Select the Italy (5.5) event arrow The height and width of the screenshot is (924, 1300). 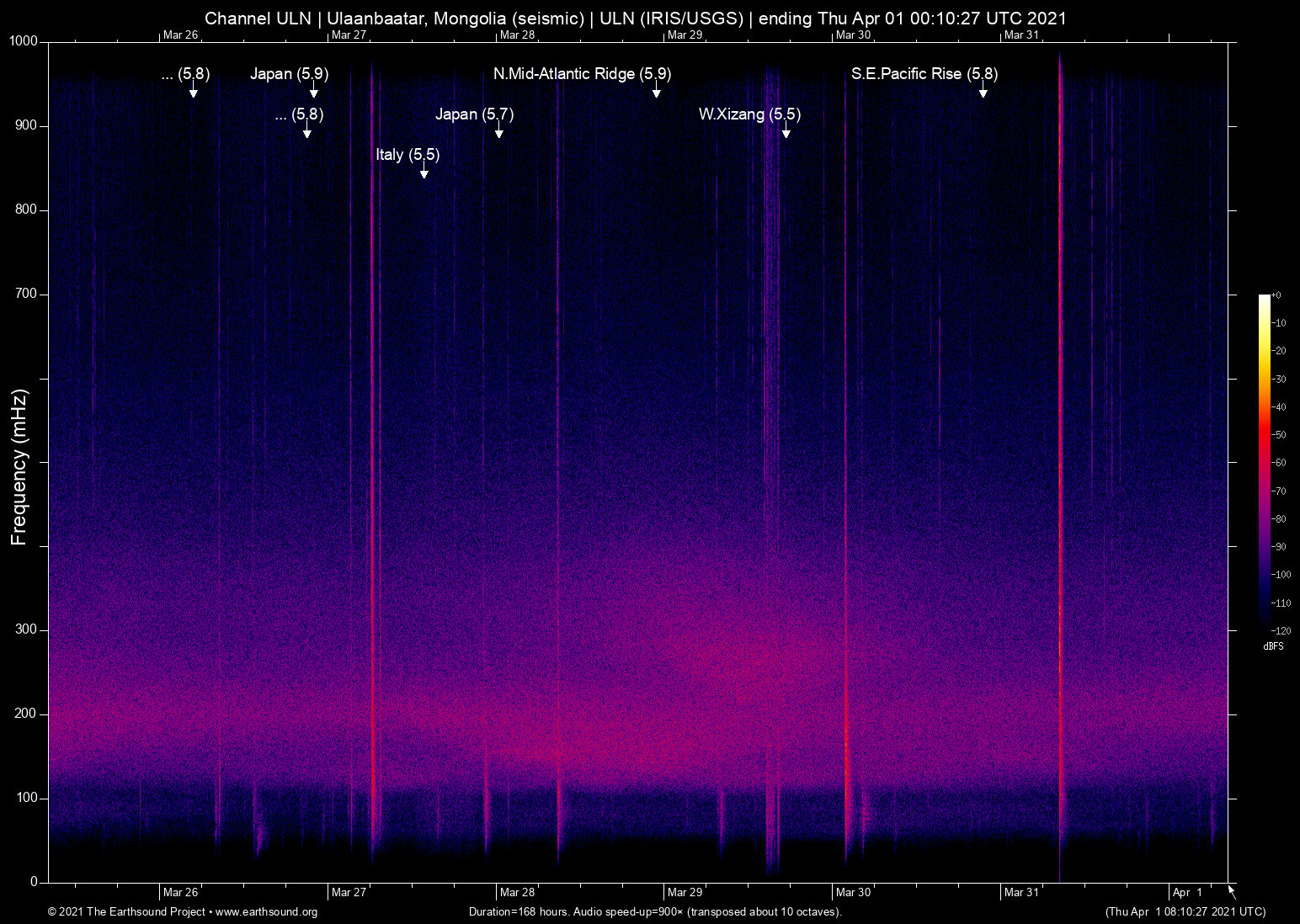[x=424, y=173]
